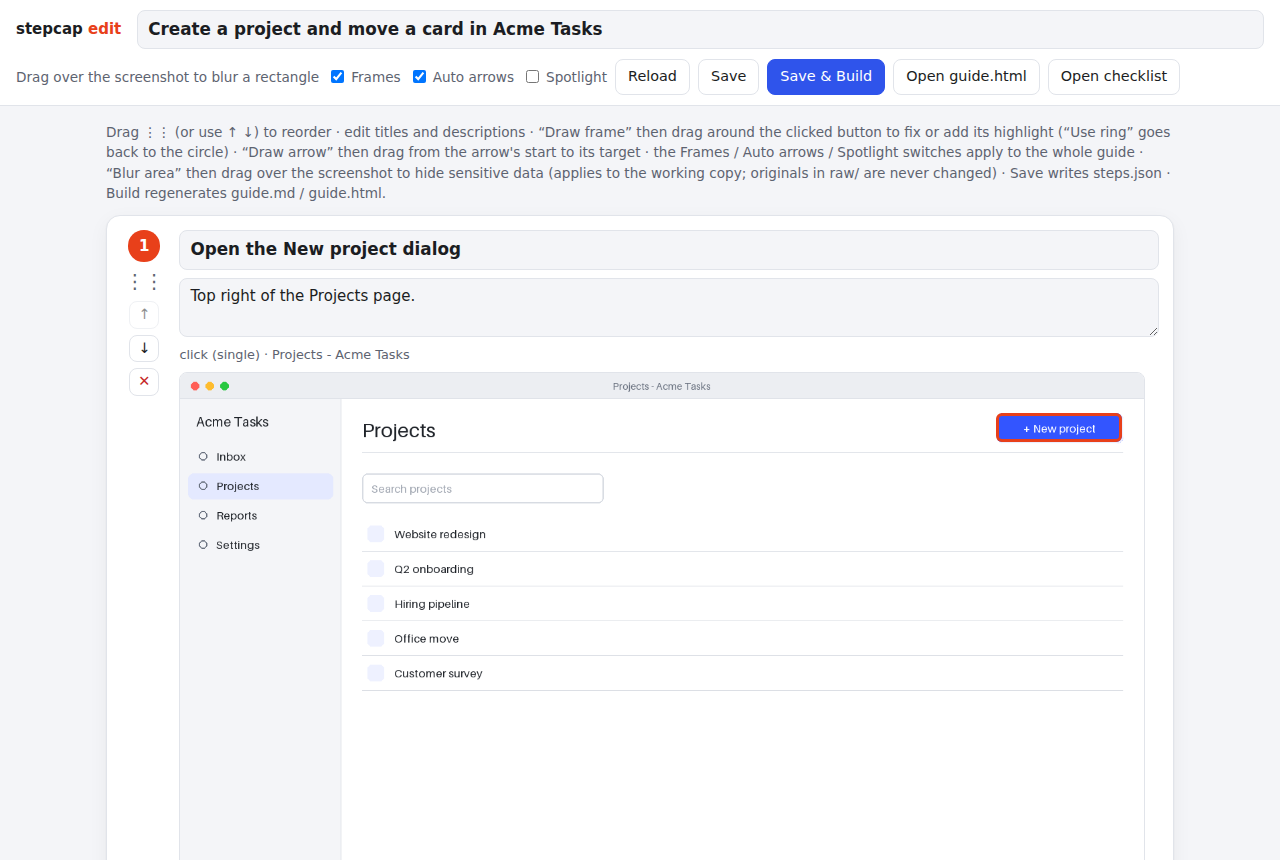Click "Customer survey" in the captured screenshot

pyautogui.click(x=438, y=674)
